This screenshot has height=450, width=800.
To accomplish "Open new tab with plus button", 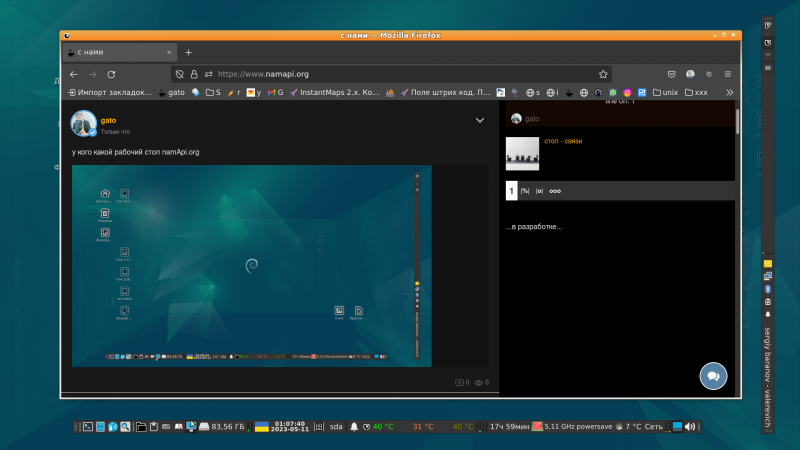I will point(188,52).
